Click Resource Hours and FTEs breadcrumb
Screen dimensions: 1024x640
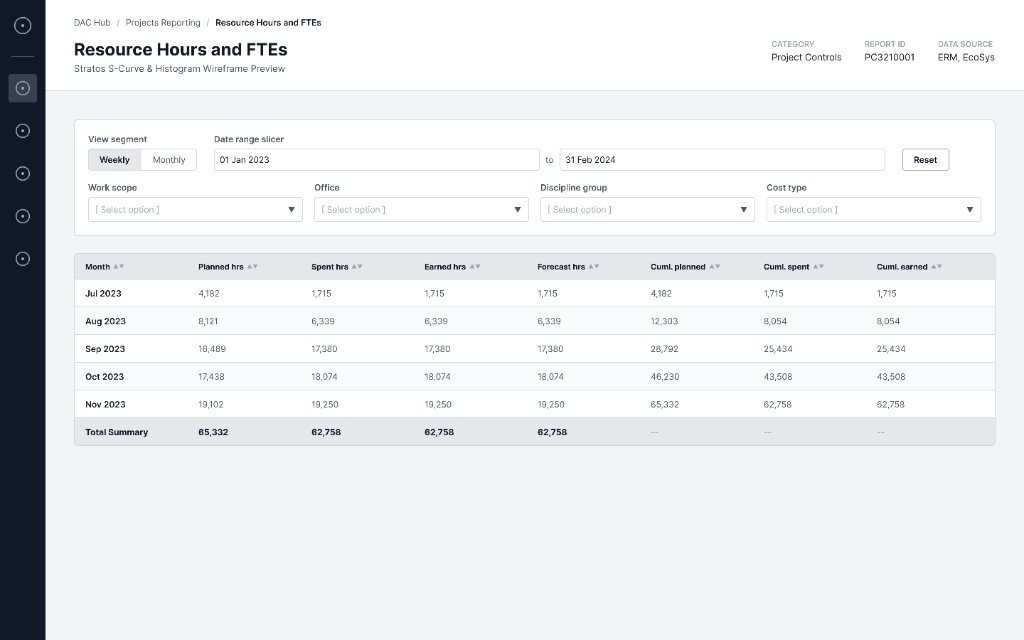click(x=268, y=22)
